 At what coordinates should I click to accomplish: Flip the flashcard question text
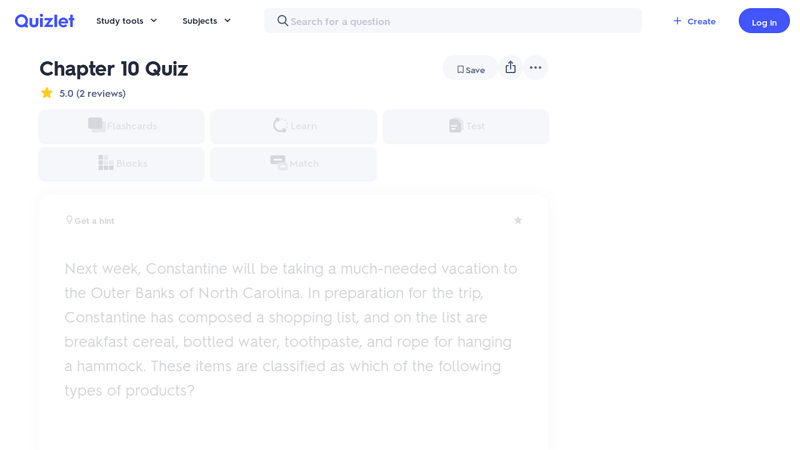pos(292,329)
